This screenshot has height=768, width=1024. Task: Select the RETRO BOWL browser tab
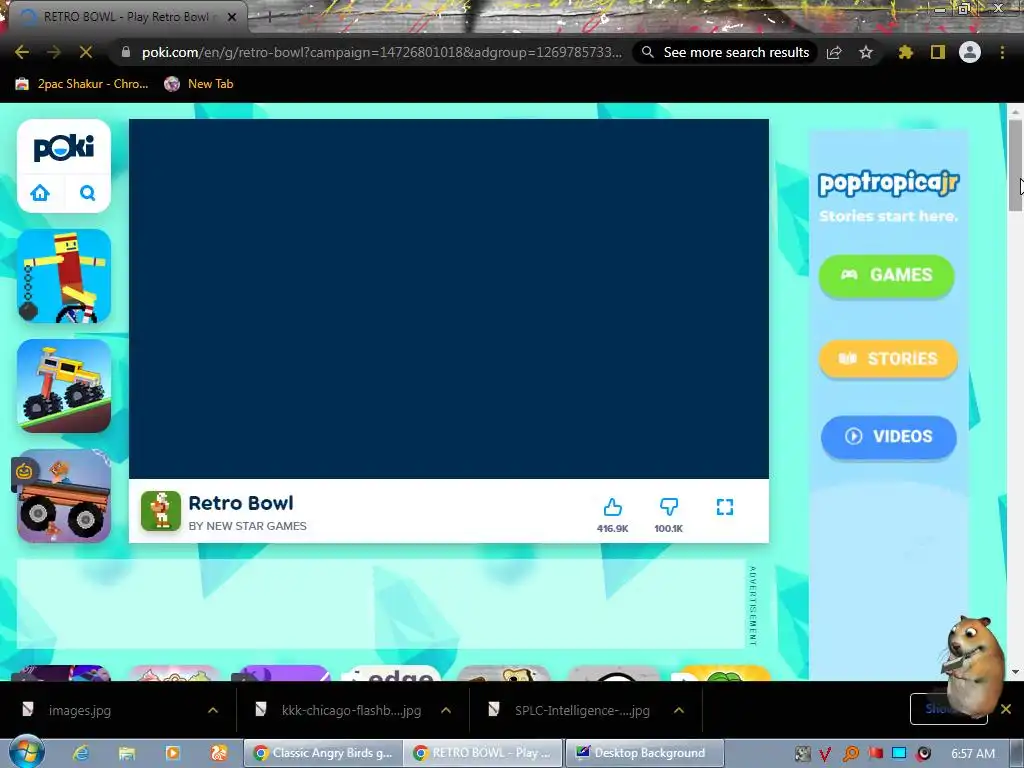125,17
